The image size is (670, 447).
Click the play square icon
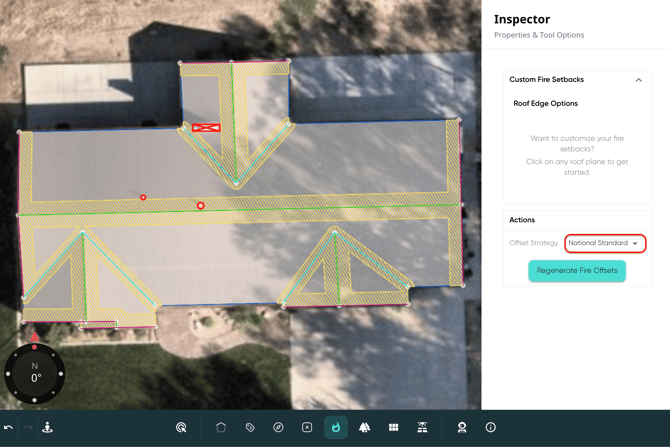coord(307,427)
